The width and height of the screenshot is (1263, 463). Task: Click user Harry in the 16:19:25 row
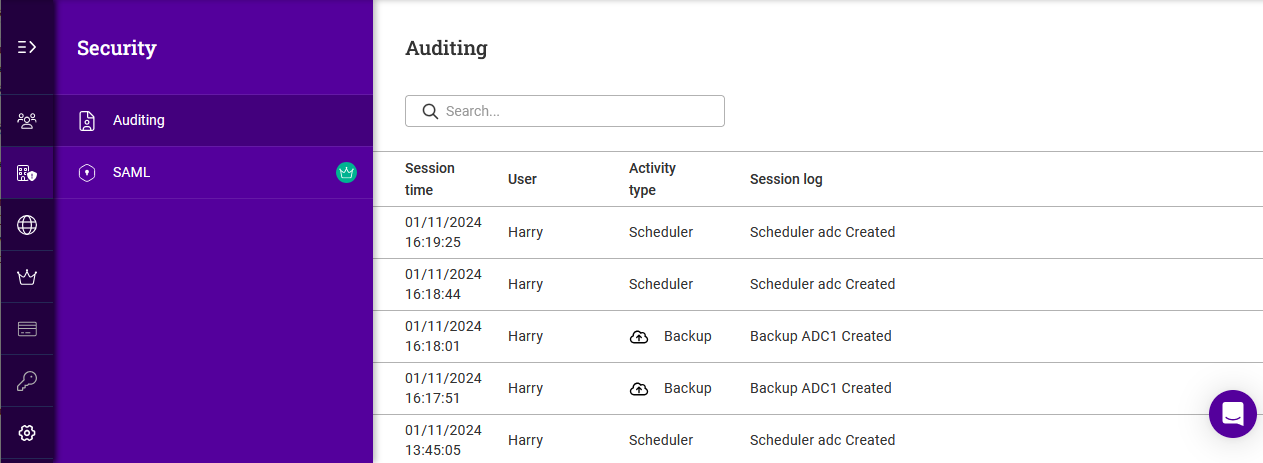tap(525, 232)
